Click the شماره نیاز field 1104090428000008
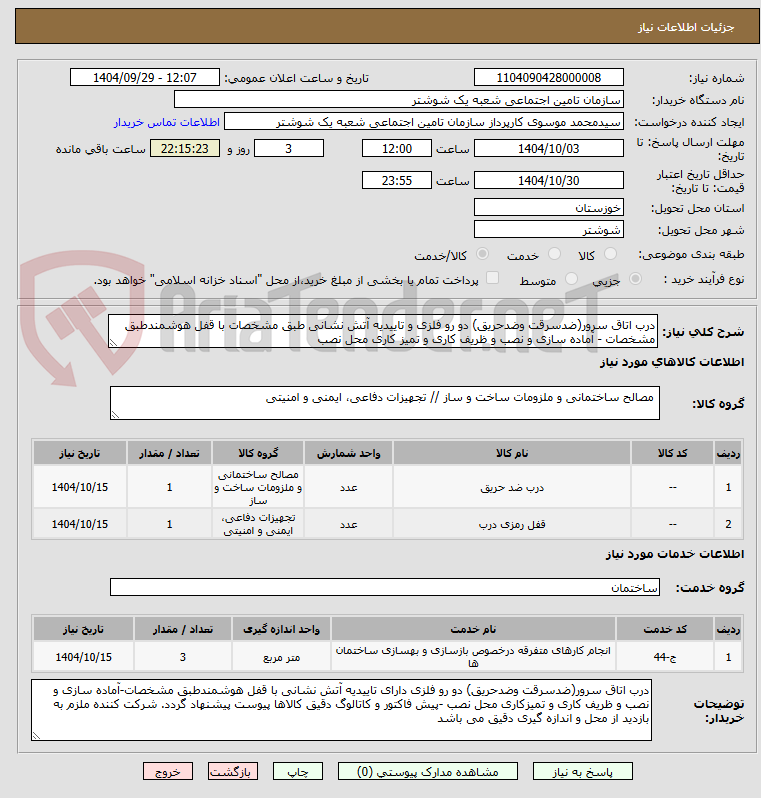 click(x=549, y=77)
